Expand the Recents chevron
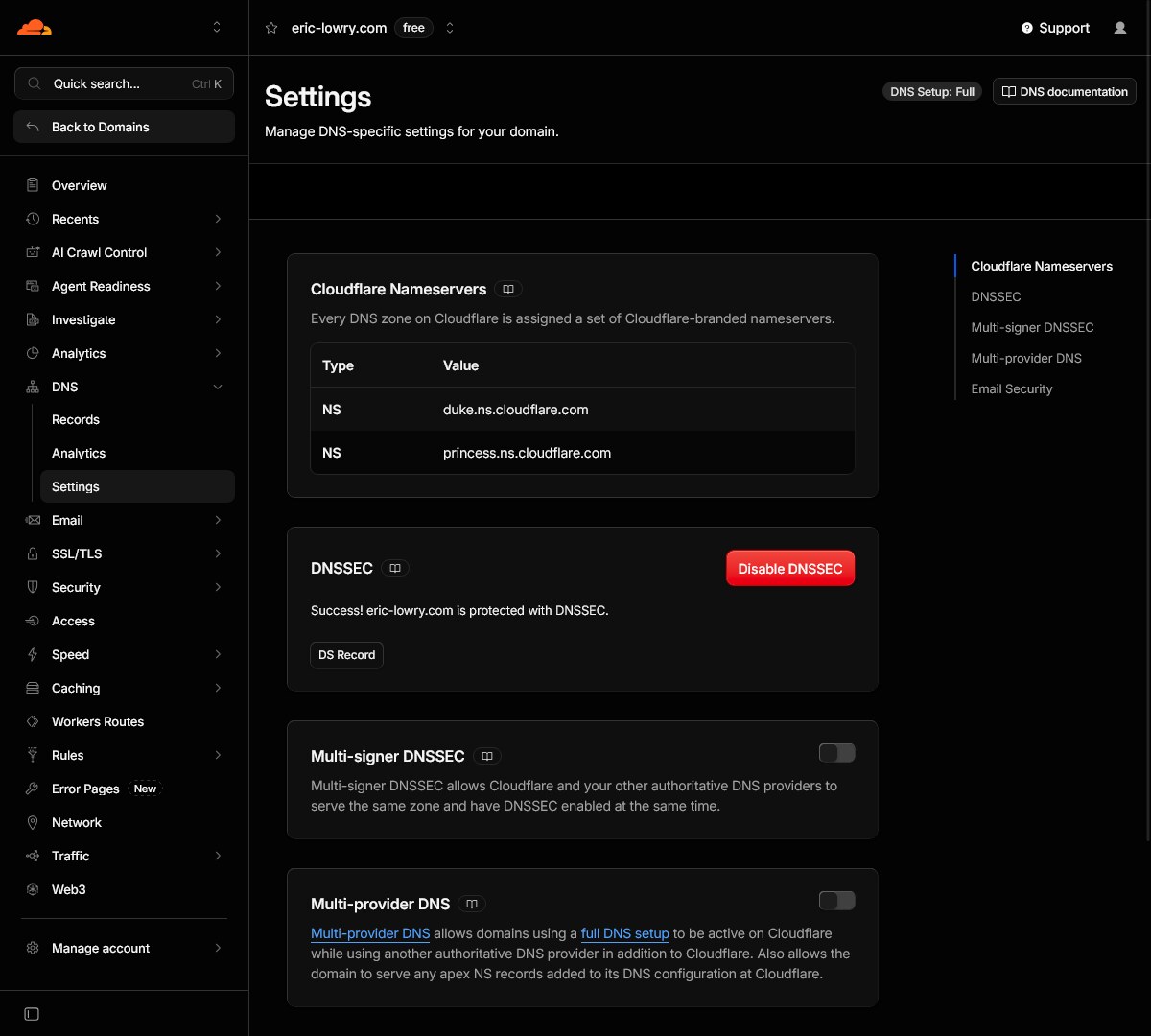The image size is (1151, 1036). pos(218,219)
